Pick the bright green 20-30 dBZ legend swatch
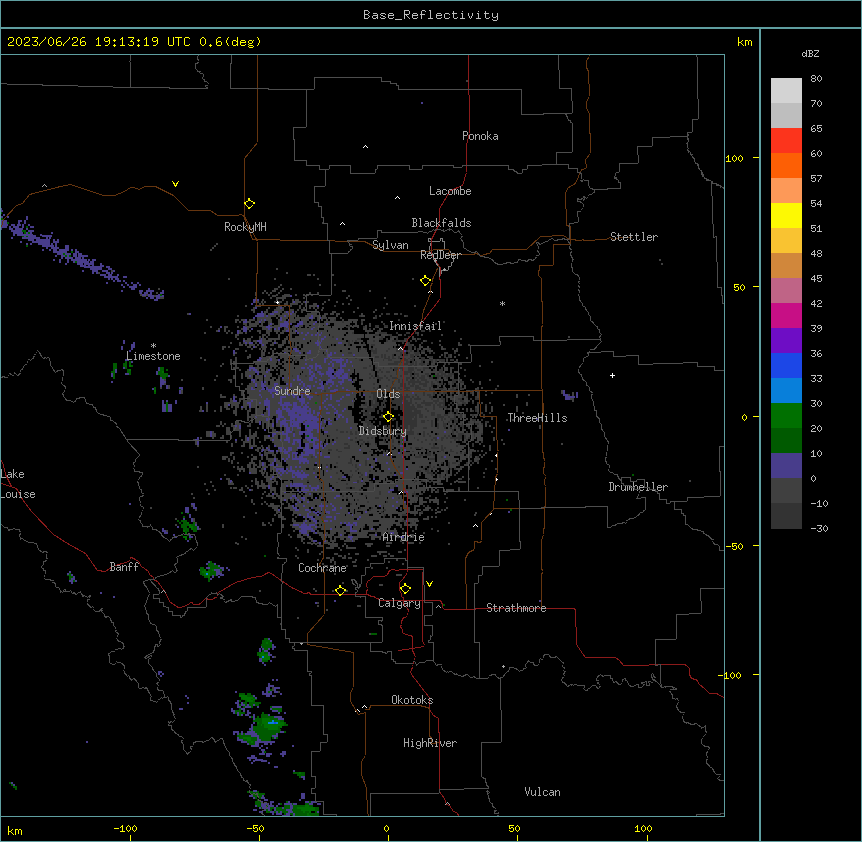Image resolution: width=862 pixels, height=842 pixels. point(786,416)
